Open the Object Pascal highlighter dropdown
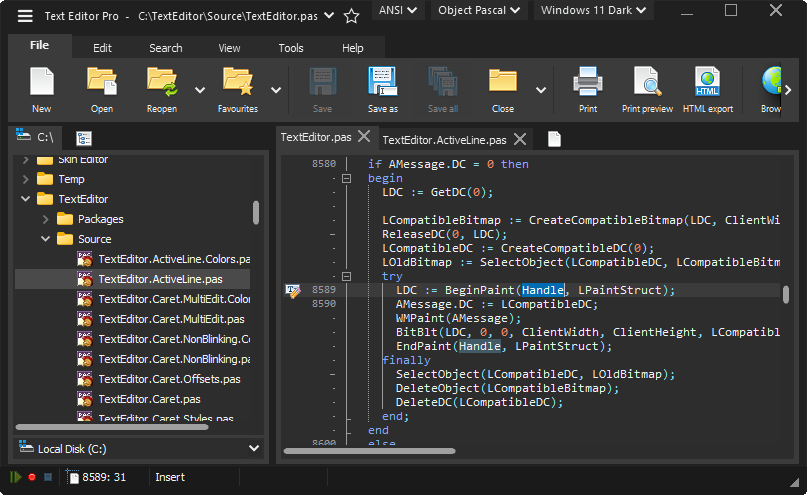Screen dimensions: 807x495 pos(479,11)
